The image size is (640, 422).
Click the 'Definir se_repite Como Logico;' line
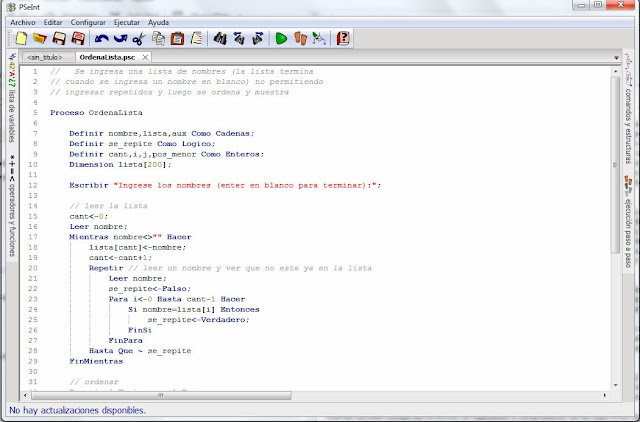[142, 144]
